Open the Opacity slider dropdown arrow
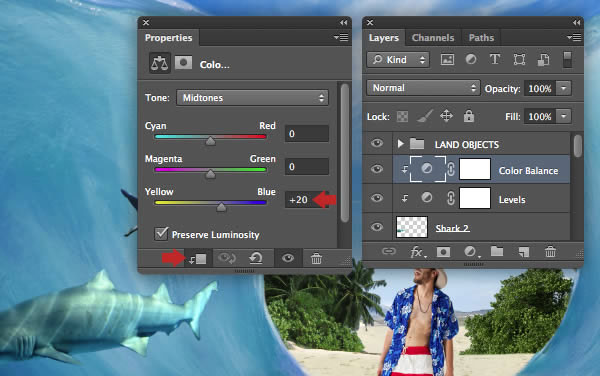This screenshot has height=376, width=600. (563, 88)
